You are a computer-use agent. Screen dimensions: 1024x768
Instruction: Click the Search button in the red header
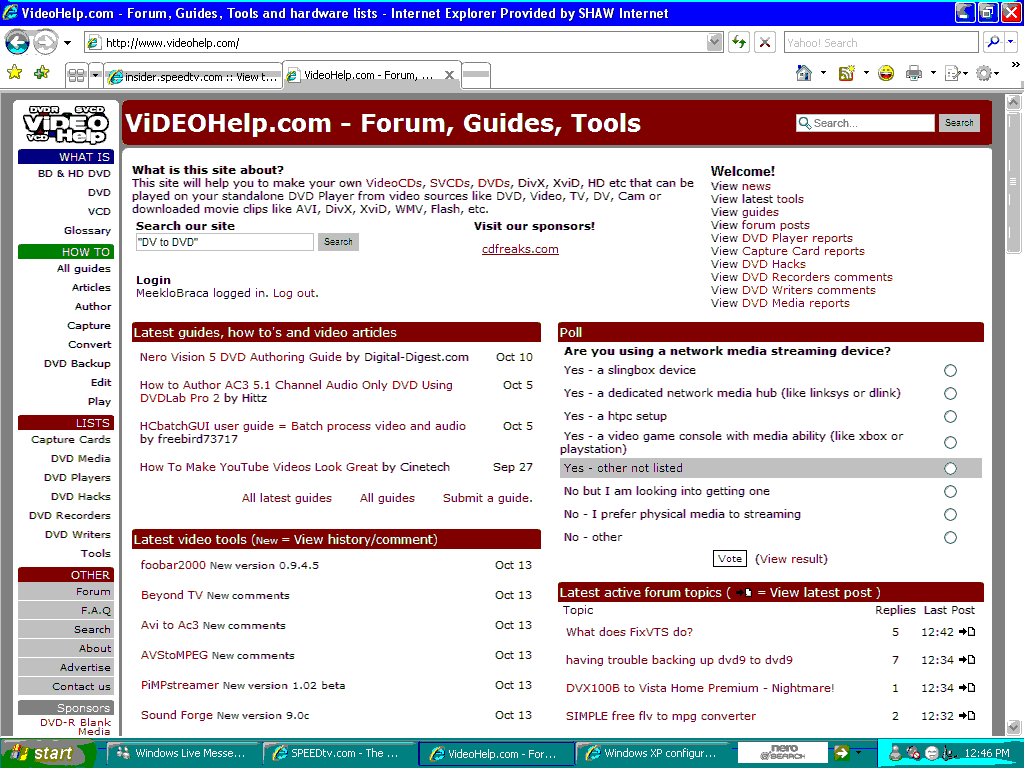pos(959,123)
